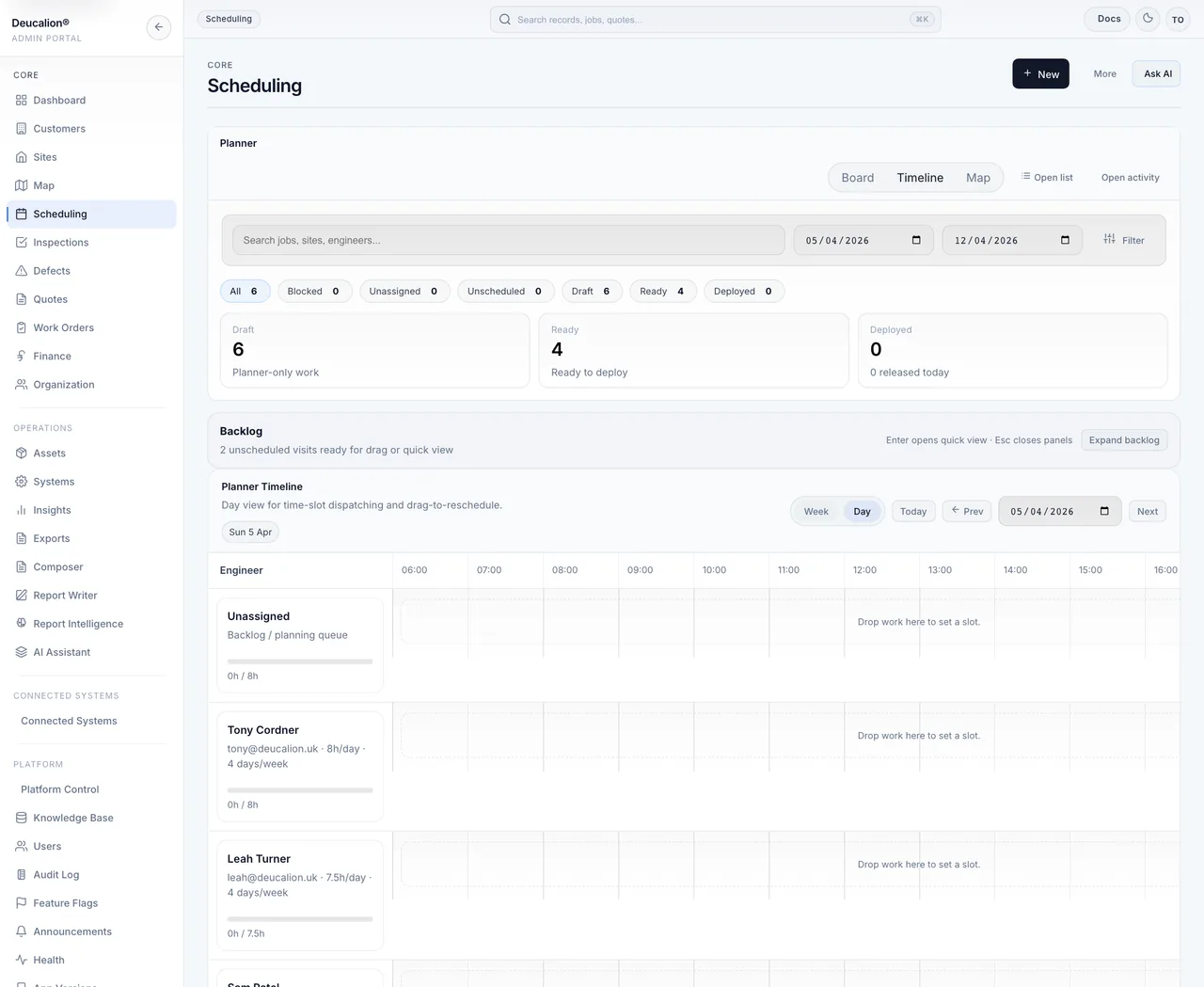Enable the Blocked filter chip
1204x987 pixels.
point(314,291)
